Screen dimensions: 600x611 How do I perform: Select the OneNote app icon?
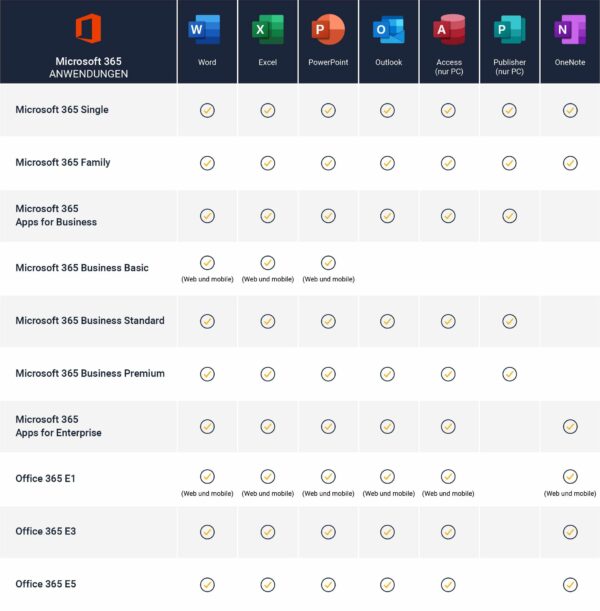569,30
